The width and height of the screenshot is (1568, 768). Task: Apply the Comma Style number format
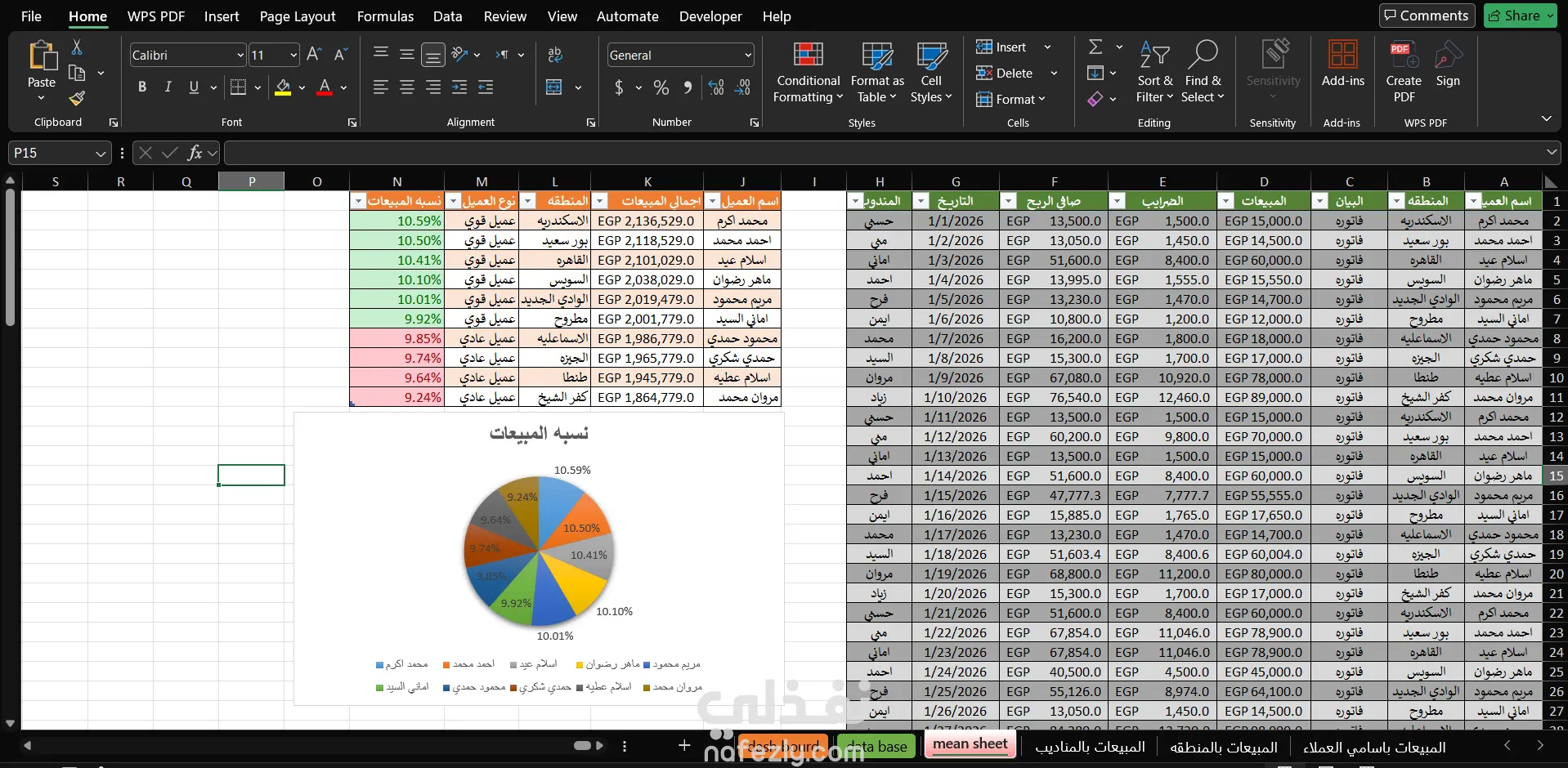(688, 87)
